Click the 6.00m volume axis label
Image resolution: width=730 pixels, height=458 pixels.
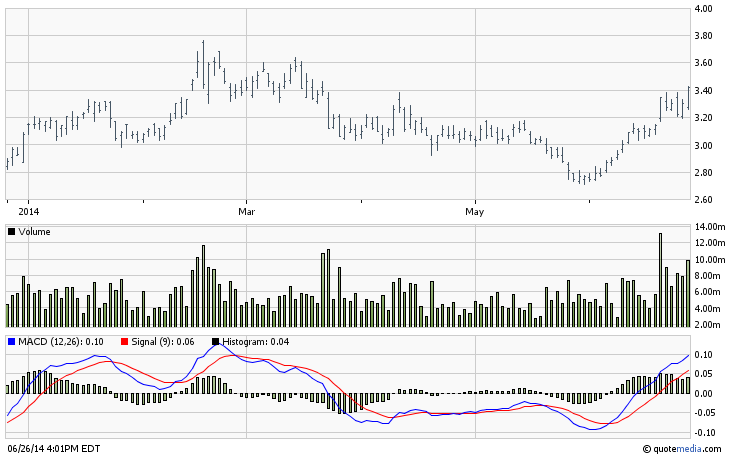point(708,292)
